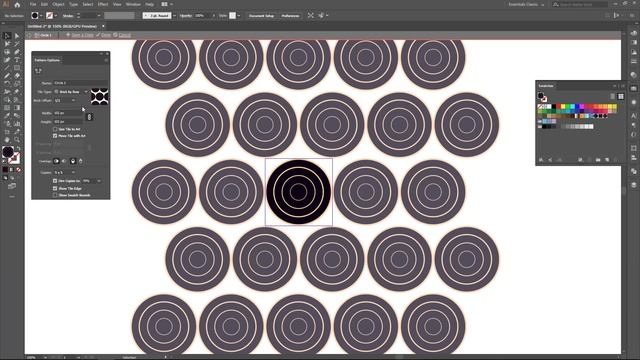Click the Stroke swatch in control bar
The width and height of the screenshot is (640, 360).
49,16
